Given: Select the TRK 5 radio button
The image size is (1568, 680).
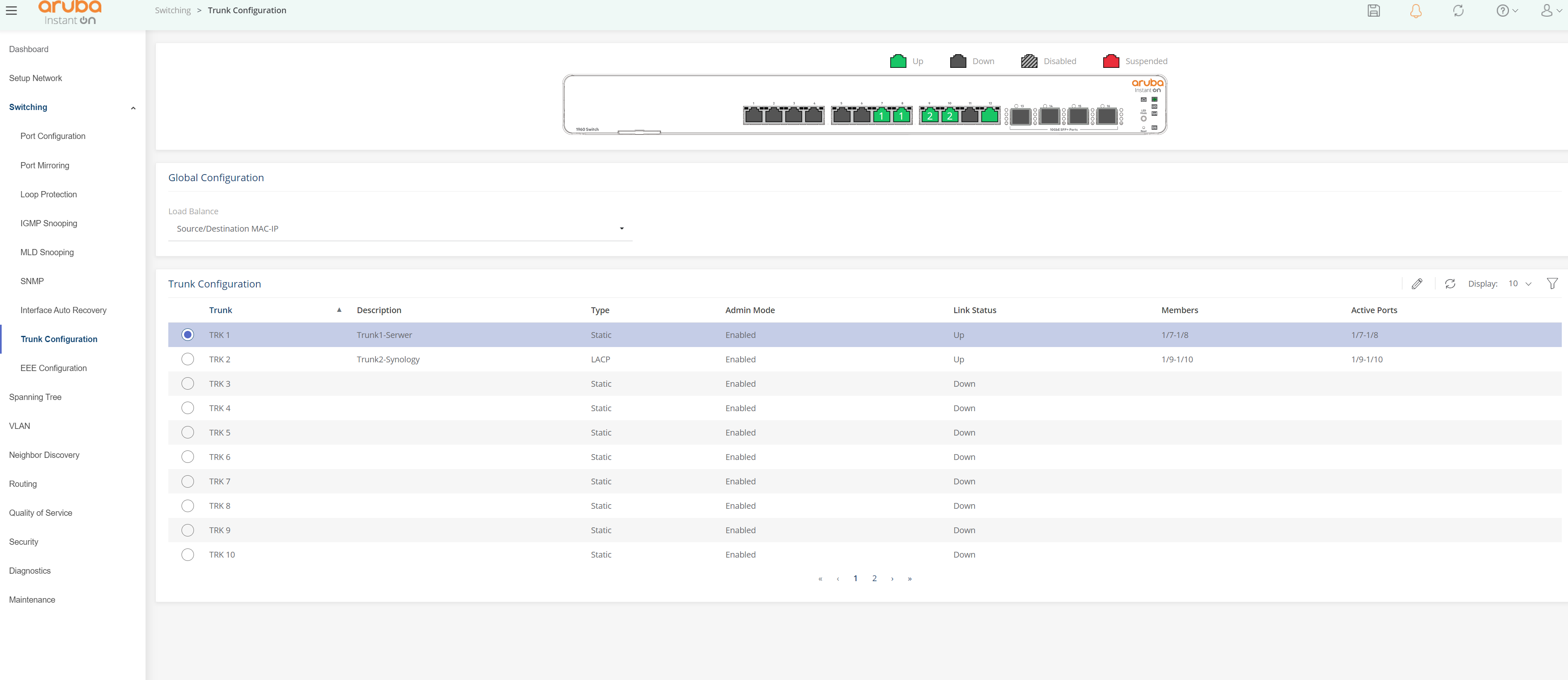Looking at the screenshot, I should [187, 432].
